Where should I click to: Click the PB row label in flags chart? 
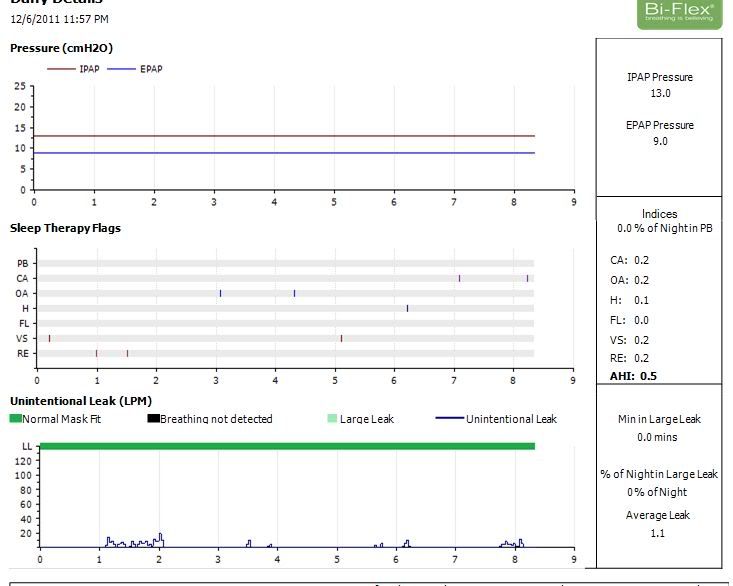coord(22,264)
